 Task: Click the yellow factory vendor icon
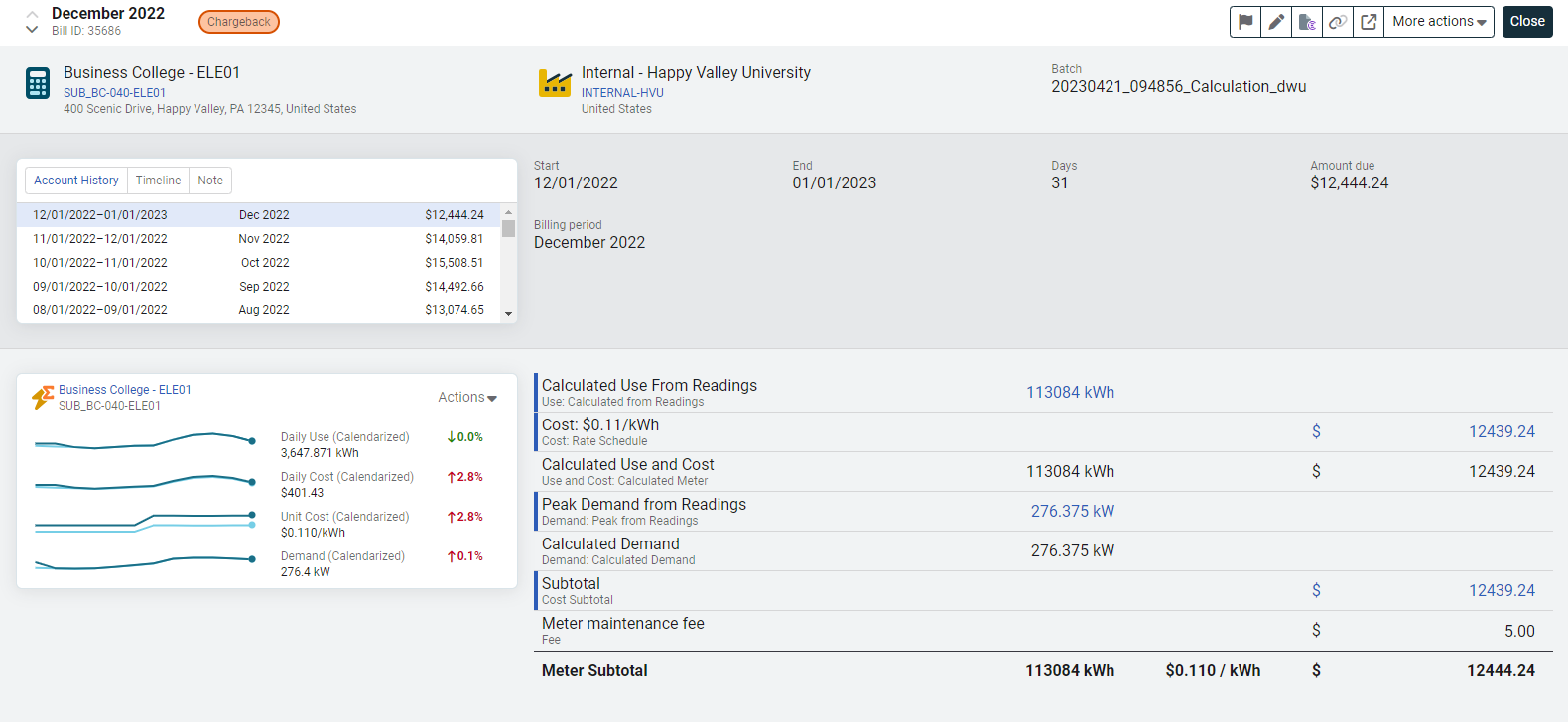coord(555,83)
